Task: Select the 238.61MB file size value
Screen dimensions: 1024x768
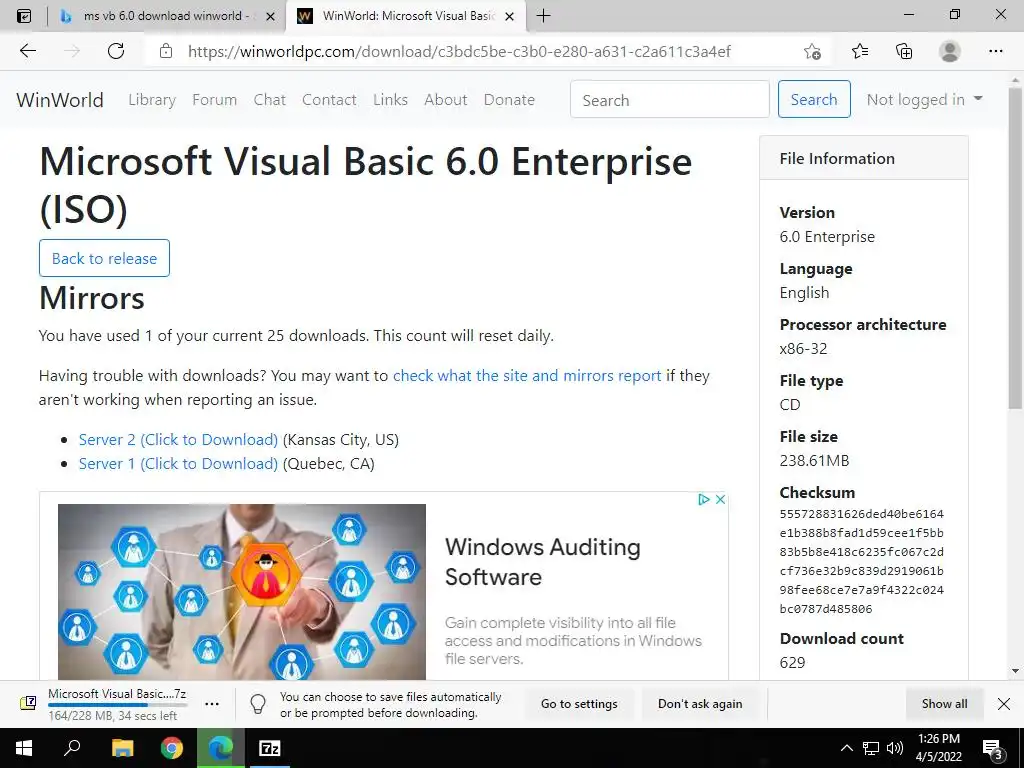Action: pyautogui.click(x=814, y=460)
